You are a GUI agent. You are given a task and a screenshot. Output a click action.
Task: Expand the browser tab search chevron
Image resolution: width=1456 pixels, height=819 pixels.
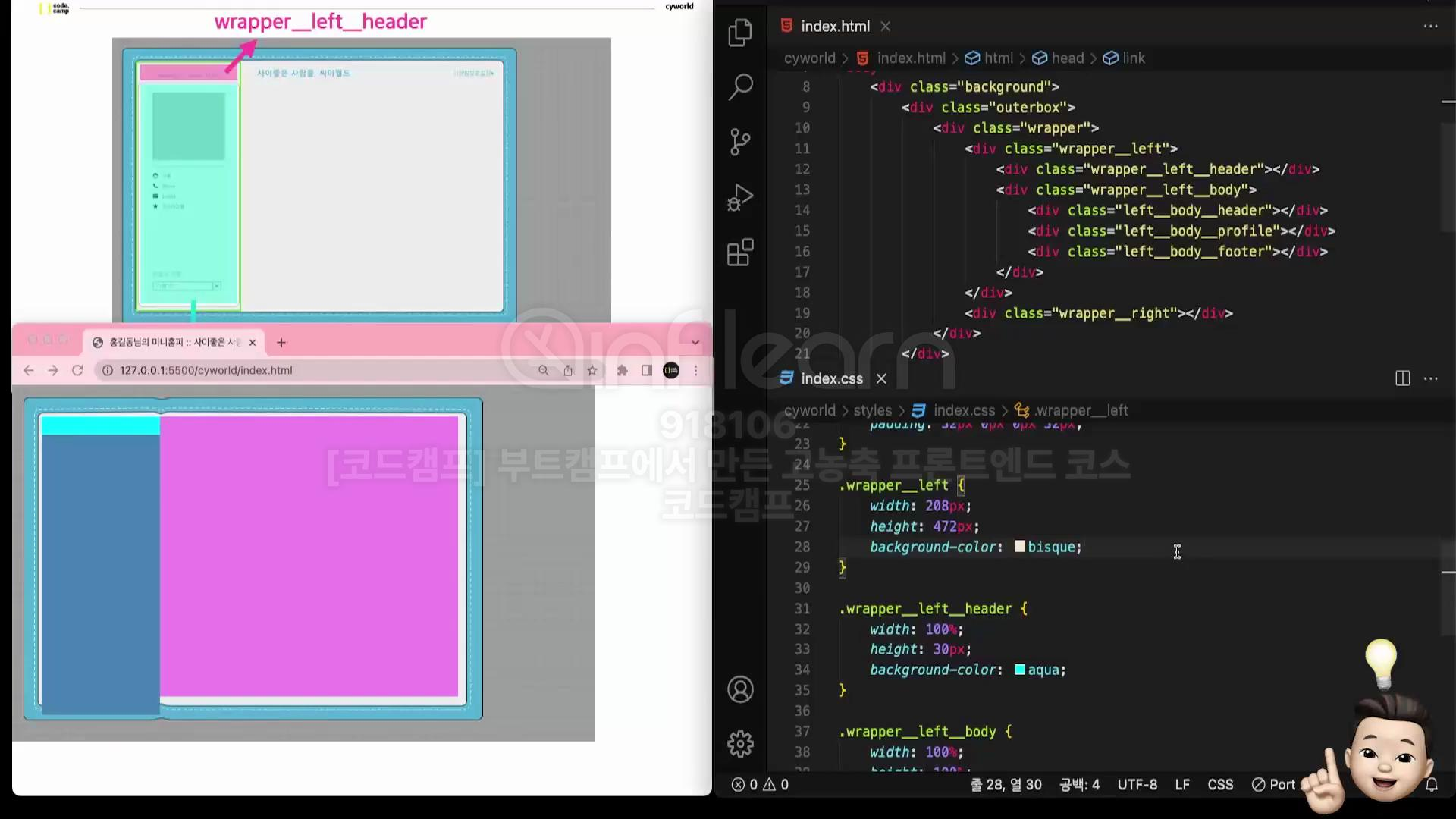coord(695,343)
